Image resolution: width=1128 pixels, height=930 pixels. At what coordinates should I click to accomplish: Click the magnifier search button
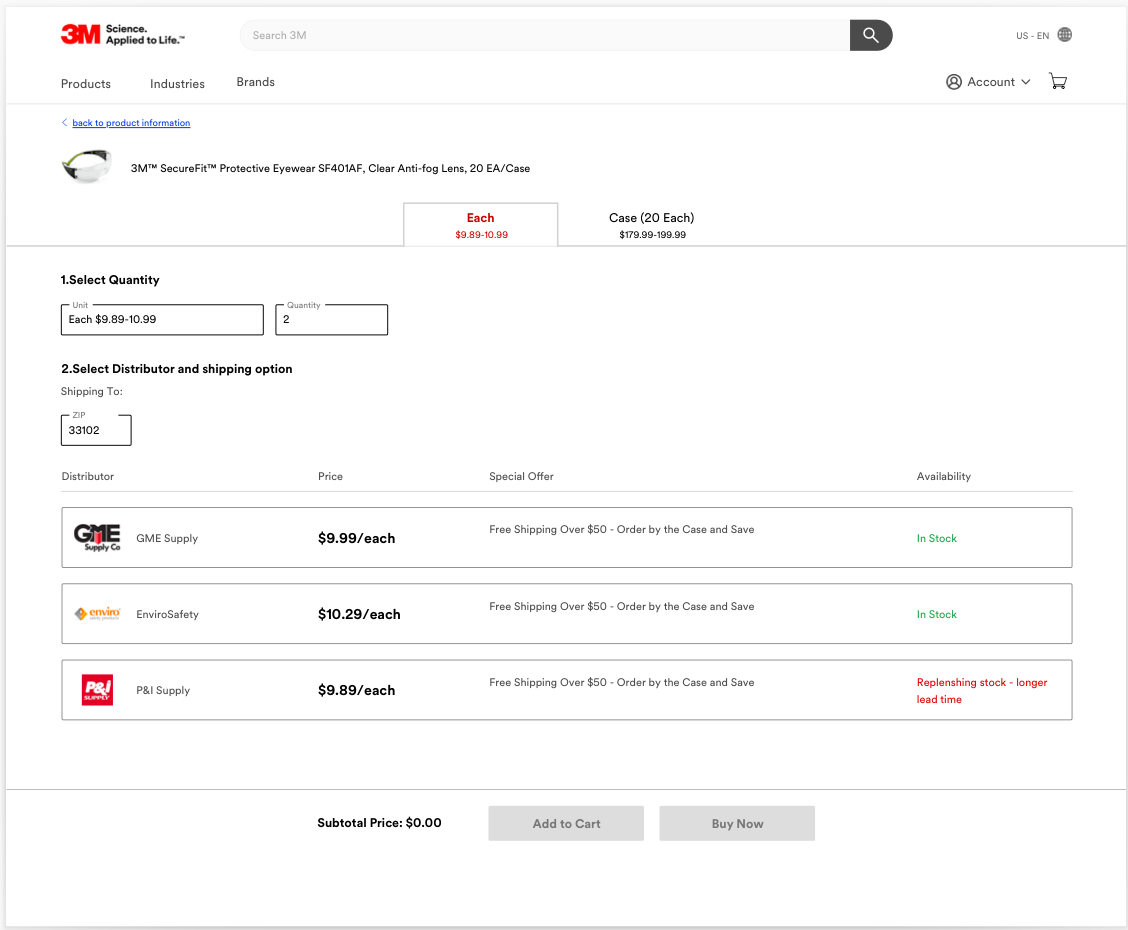870,35
